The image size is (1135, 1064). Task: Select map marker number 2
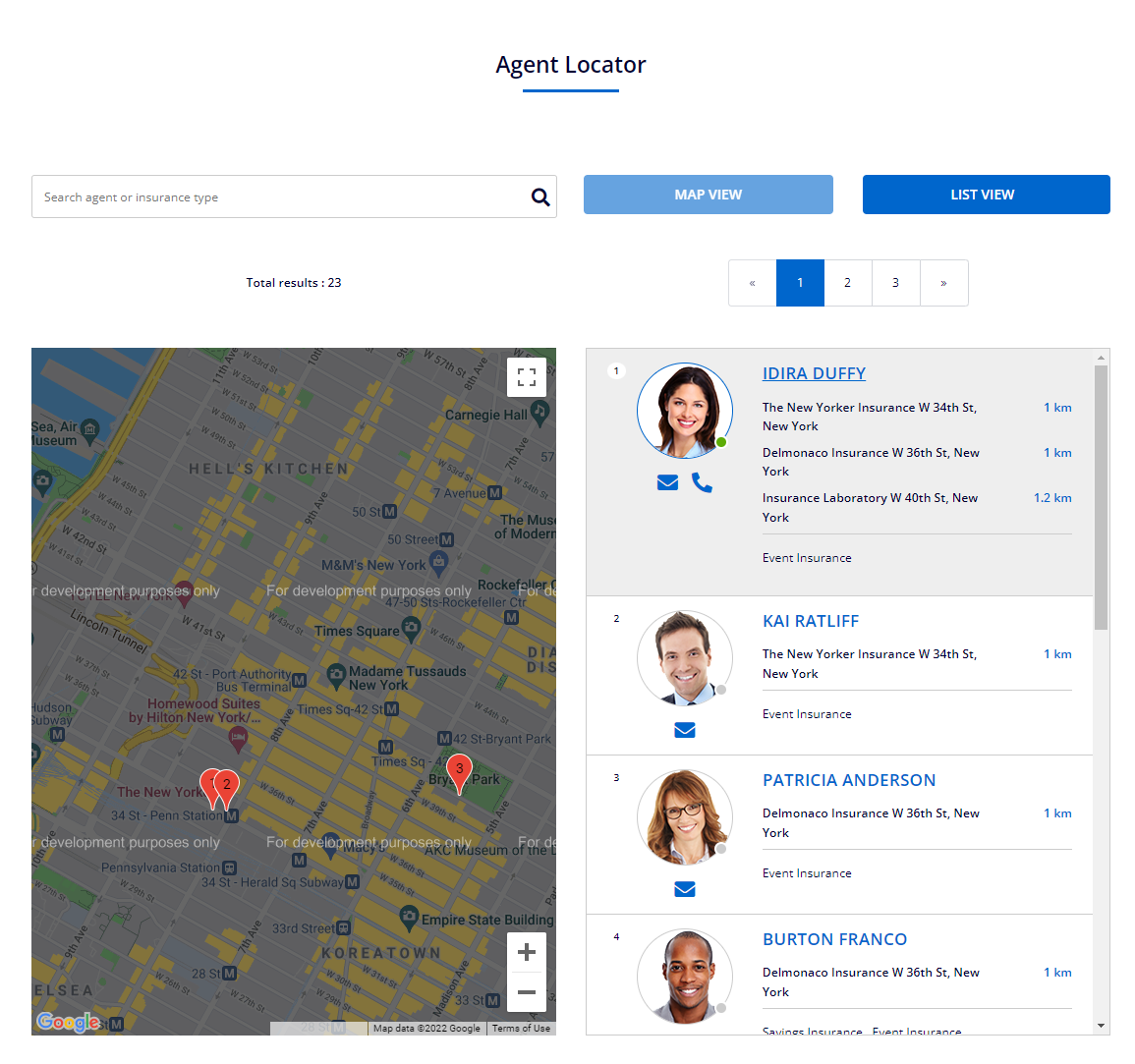tap(228, 786)
